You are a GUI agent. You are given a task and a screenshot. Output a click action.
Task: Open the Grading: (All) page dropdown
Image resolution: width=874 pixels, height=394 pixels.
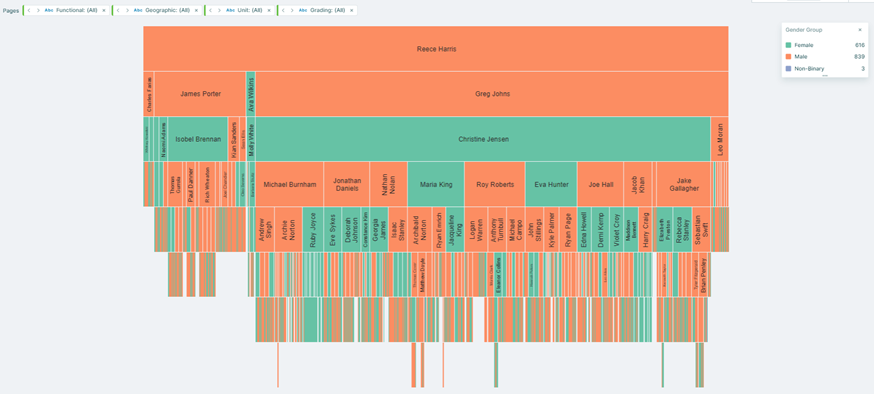322,10
